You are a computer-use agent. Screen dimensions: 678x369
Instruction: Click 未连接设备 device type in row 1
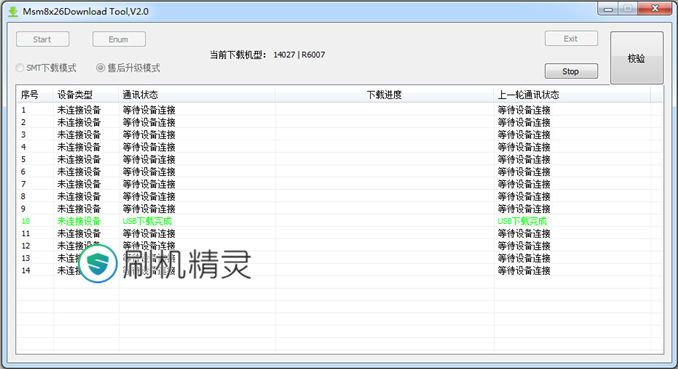click(x=79, y=110)
